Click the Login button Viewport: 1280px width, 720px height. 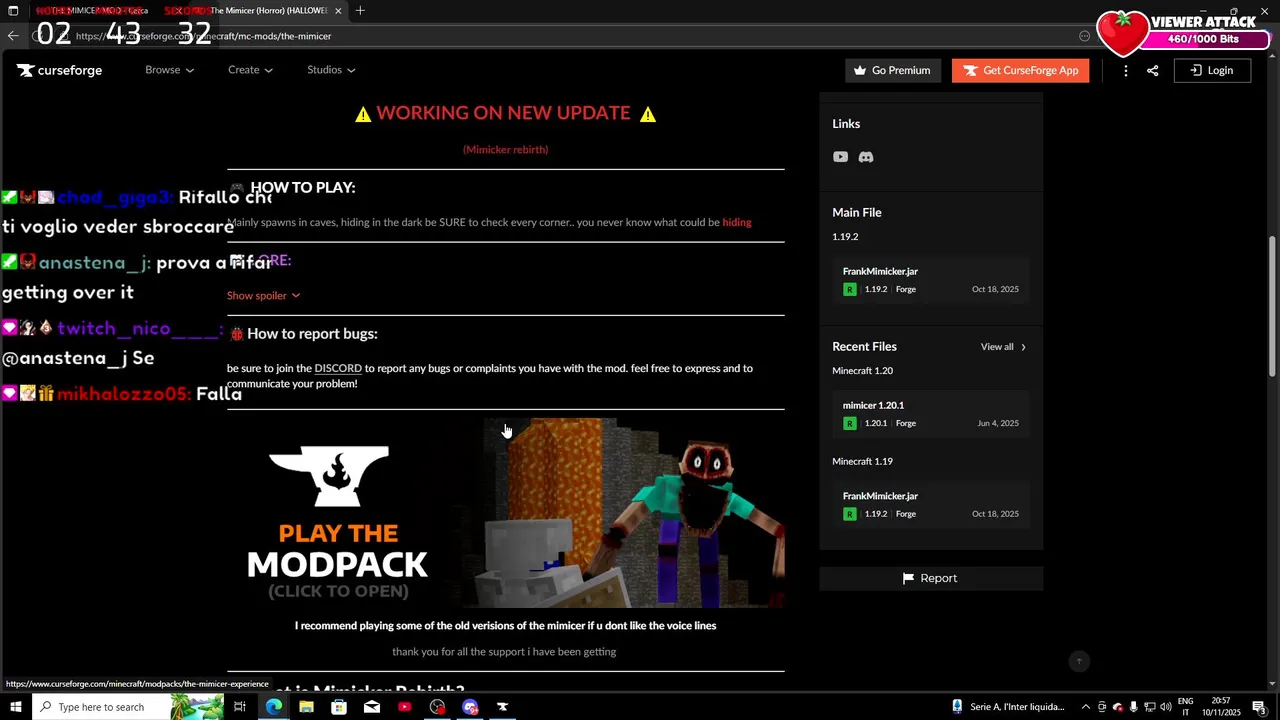(x=1211, y=70)
